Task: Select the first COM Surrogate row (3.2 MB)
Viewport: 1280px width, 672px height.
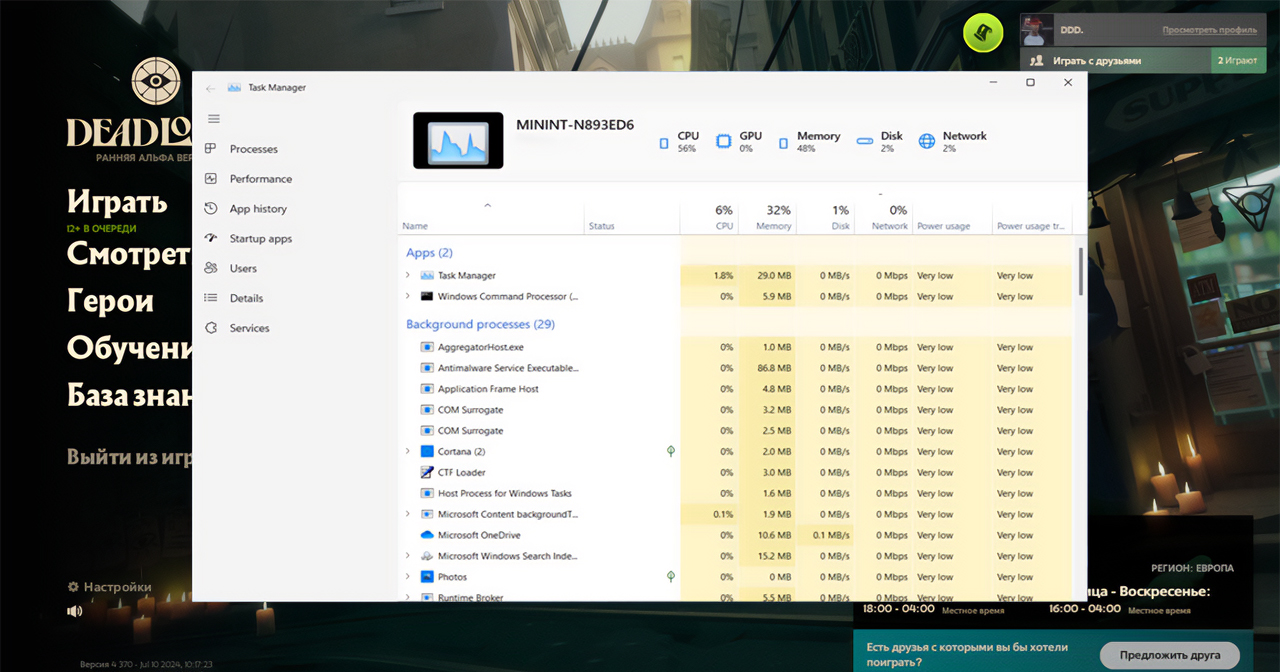Action: [735, 410]
